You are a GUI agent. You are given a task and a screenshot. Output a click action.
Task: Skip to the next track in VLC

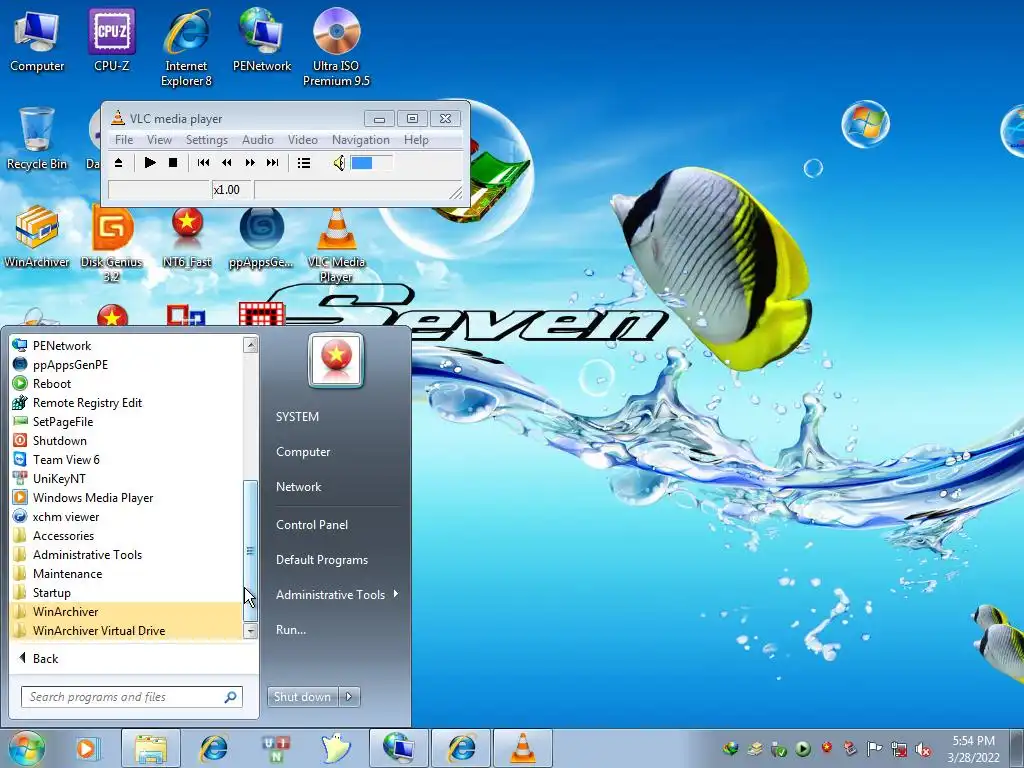pyautogui.click(x=273, y=163)
